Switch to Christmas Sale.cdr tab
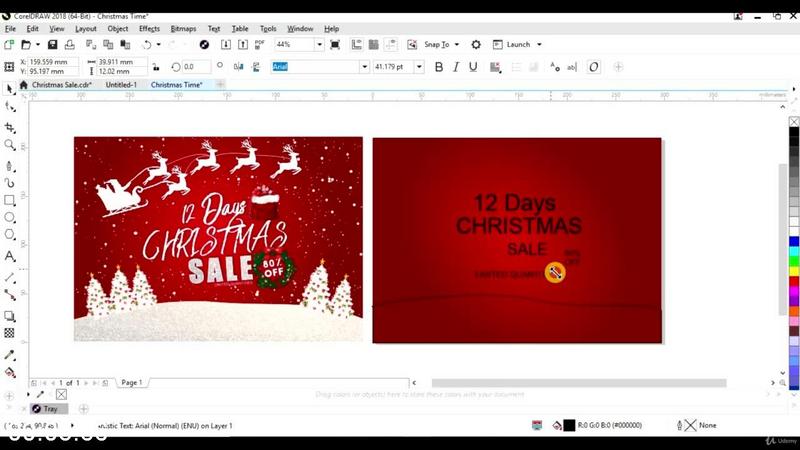The image size is (800, 450). (x=62, y=85)
